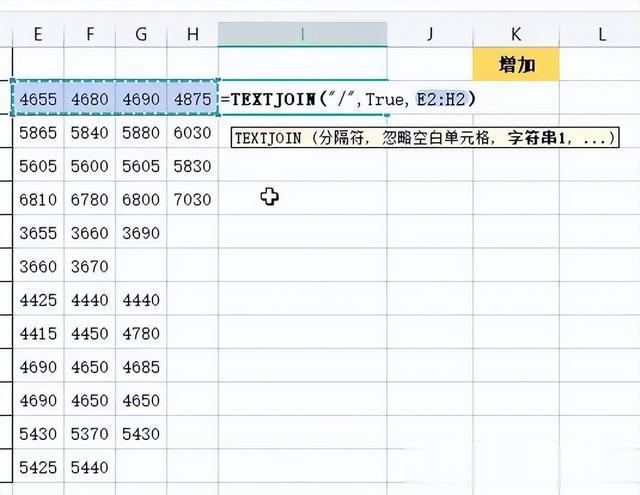This screenshot has width=640, height=495.
Task: Select the cell containing 5880
Action: [141, 133]
